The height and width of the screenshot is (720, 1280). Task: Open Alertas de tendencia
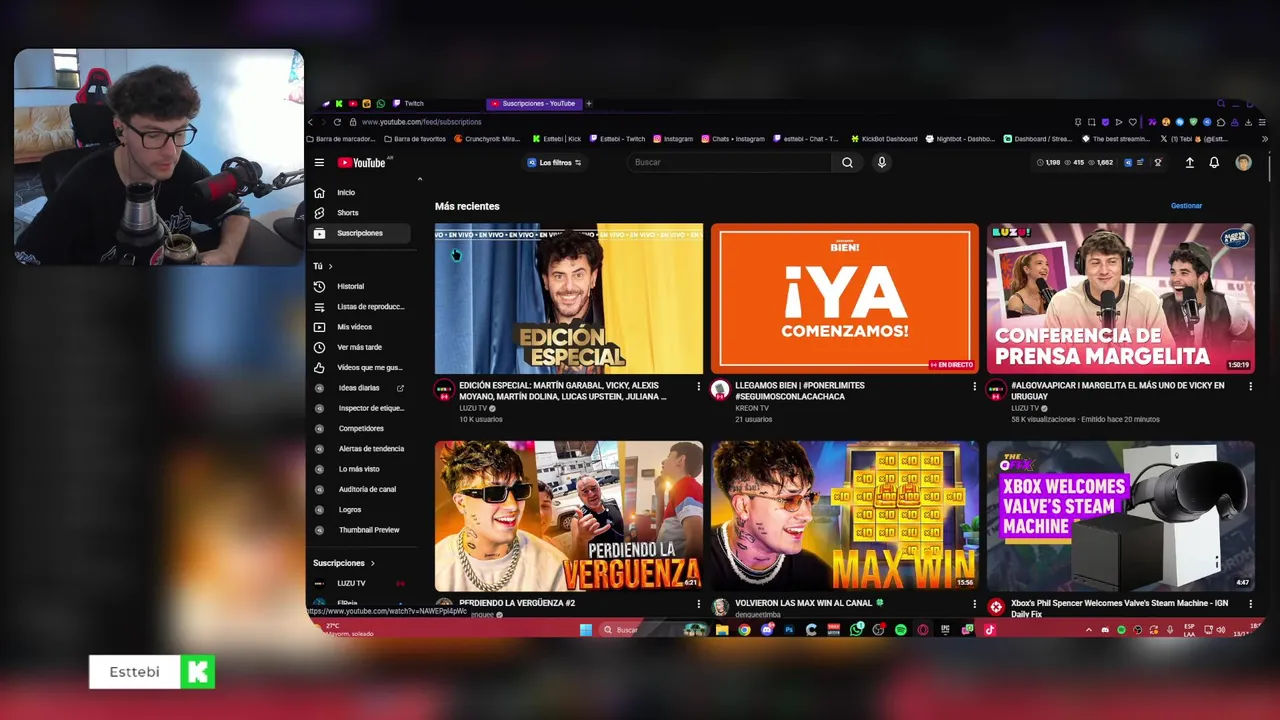click(360, 449)
